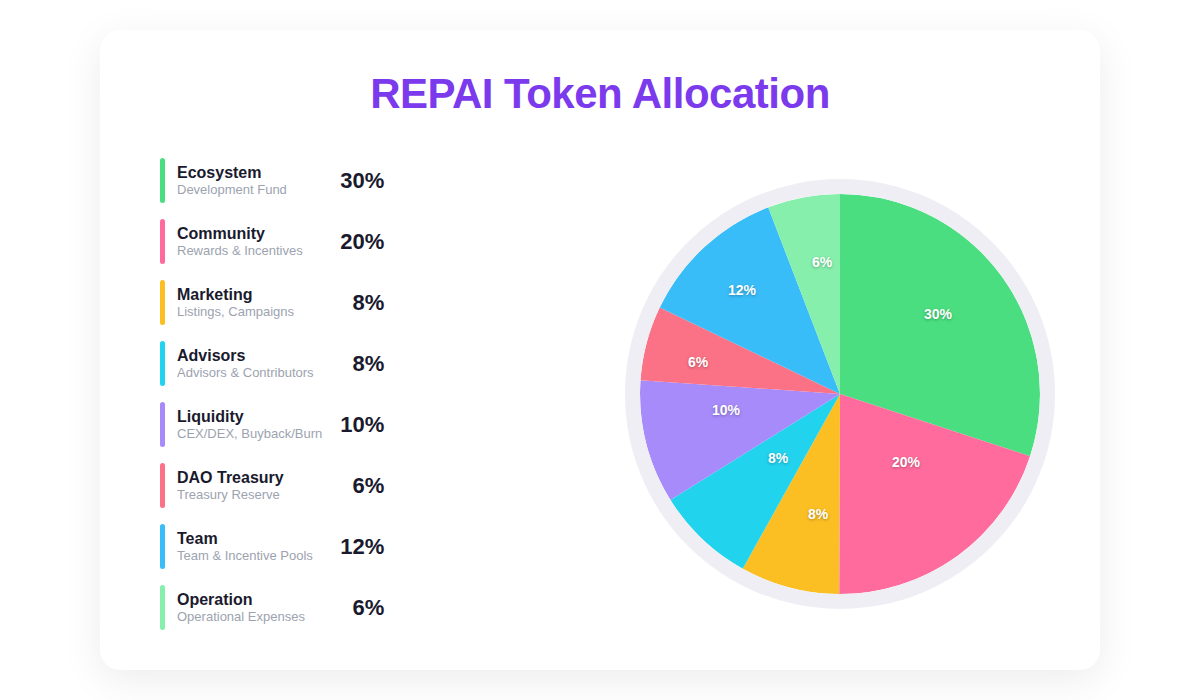
Task: Click the purple Liquidity legend color bar
Action: 162,424
